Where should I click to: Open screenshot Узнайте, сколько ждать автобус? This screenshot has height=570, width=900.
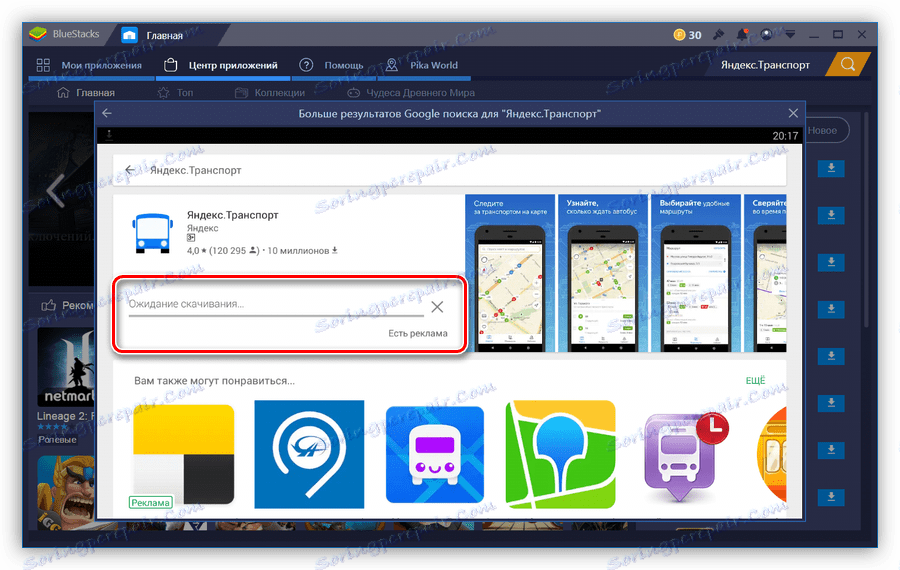(x=602, y=273)
